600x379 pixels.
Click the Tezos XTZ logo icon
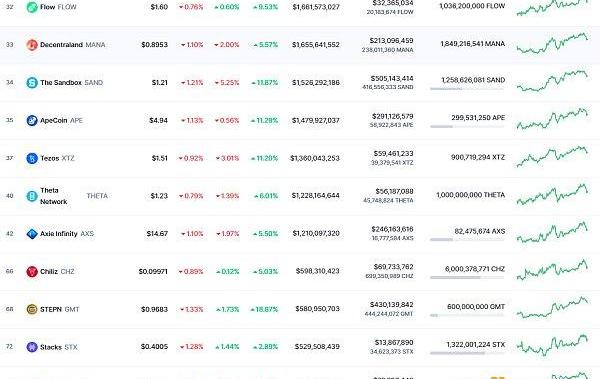pyautogui.click(x=32, y=158)
